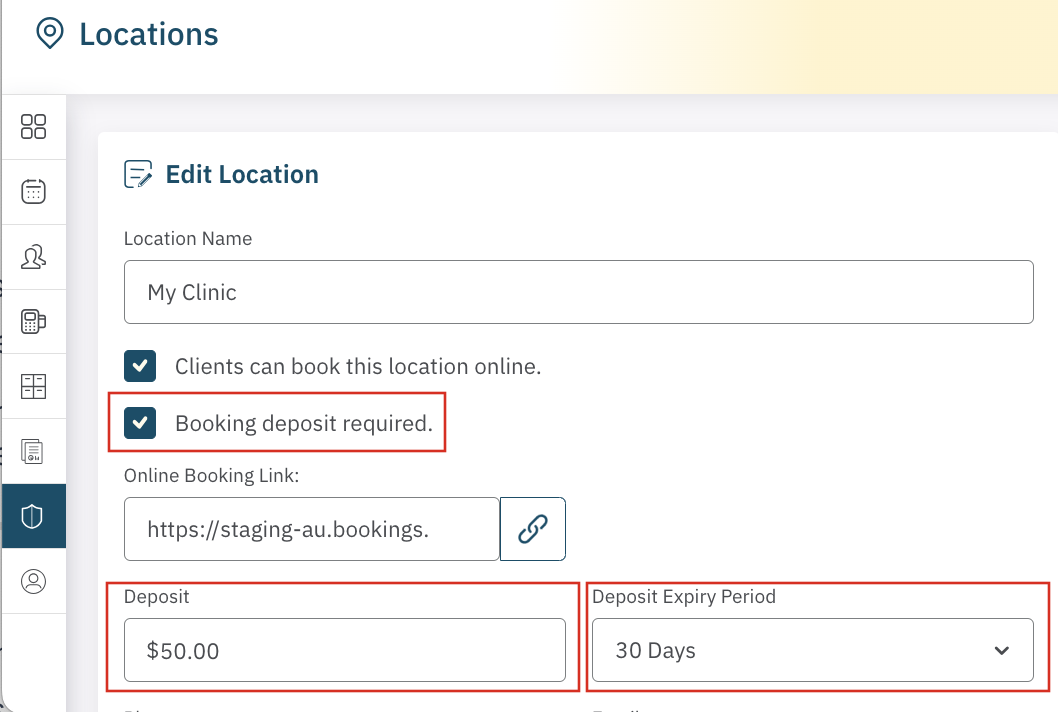Screen dimensions: 1058x712
Task: Expand the Deposit Expiry Period dropdown
Action: tap(812, 651)
